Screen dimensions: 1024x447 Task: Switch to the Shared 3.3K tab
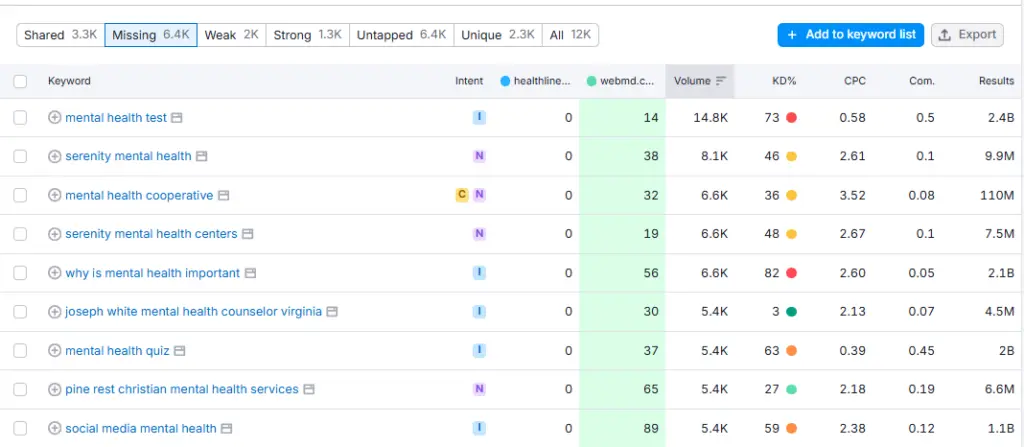[x=60, y=35]
